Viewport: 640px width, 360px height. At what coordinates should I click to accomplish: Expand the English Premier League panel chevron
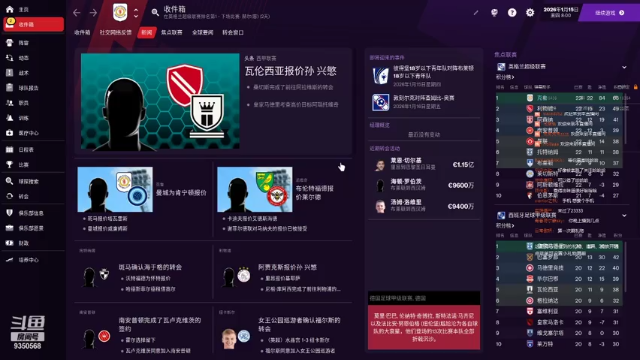(624, 67)
